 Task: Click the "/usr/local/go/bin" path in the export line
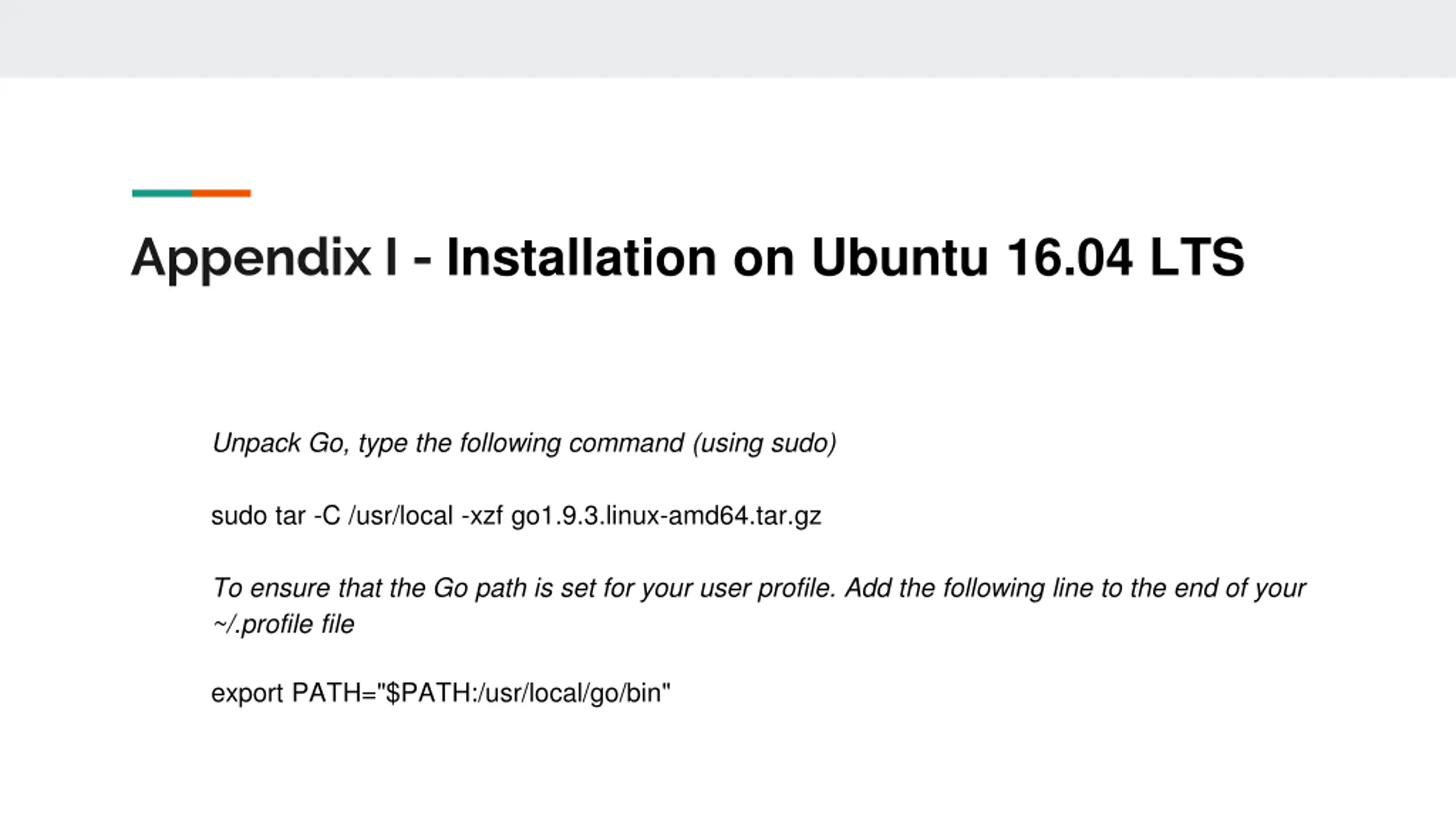click(x=570, y=693)
